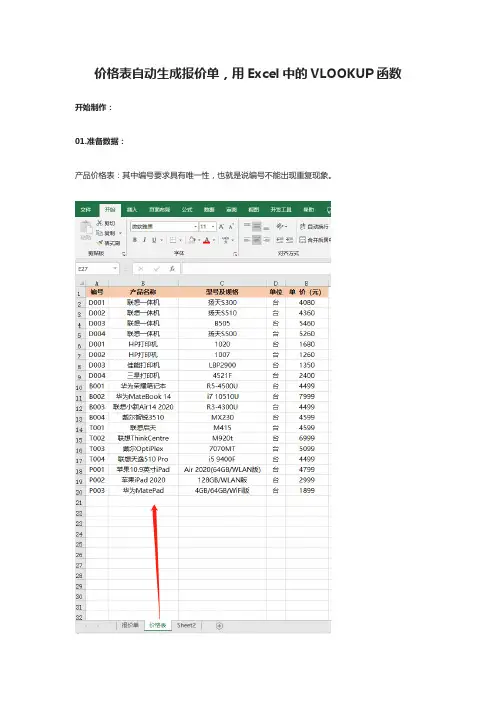
Task: Click the 产品名称 header cell
Action: pyautogui.click(x=143, y=292)
